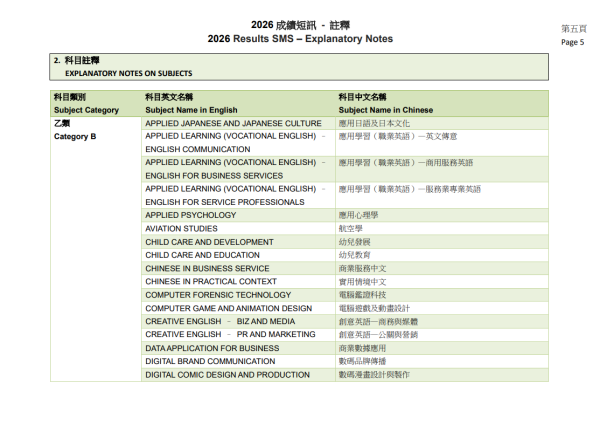Select 'DIGITAL COMIC DESIGN AND PRODUCTION' cell
This screenshot has height=425, width=600.
tap(238, 375)
